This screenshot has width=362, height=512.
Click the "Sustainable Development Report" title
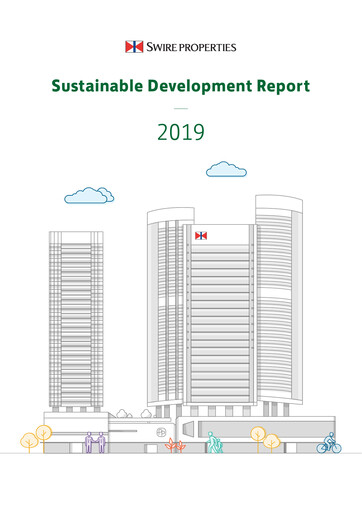click(x=181, y=86)
